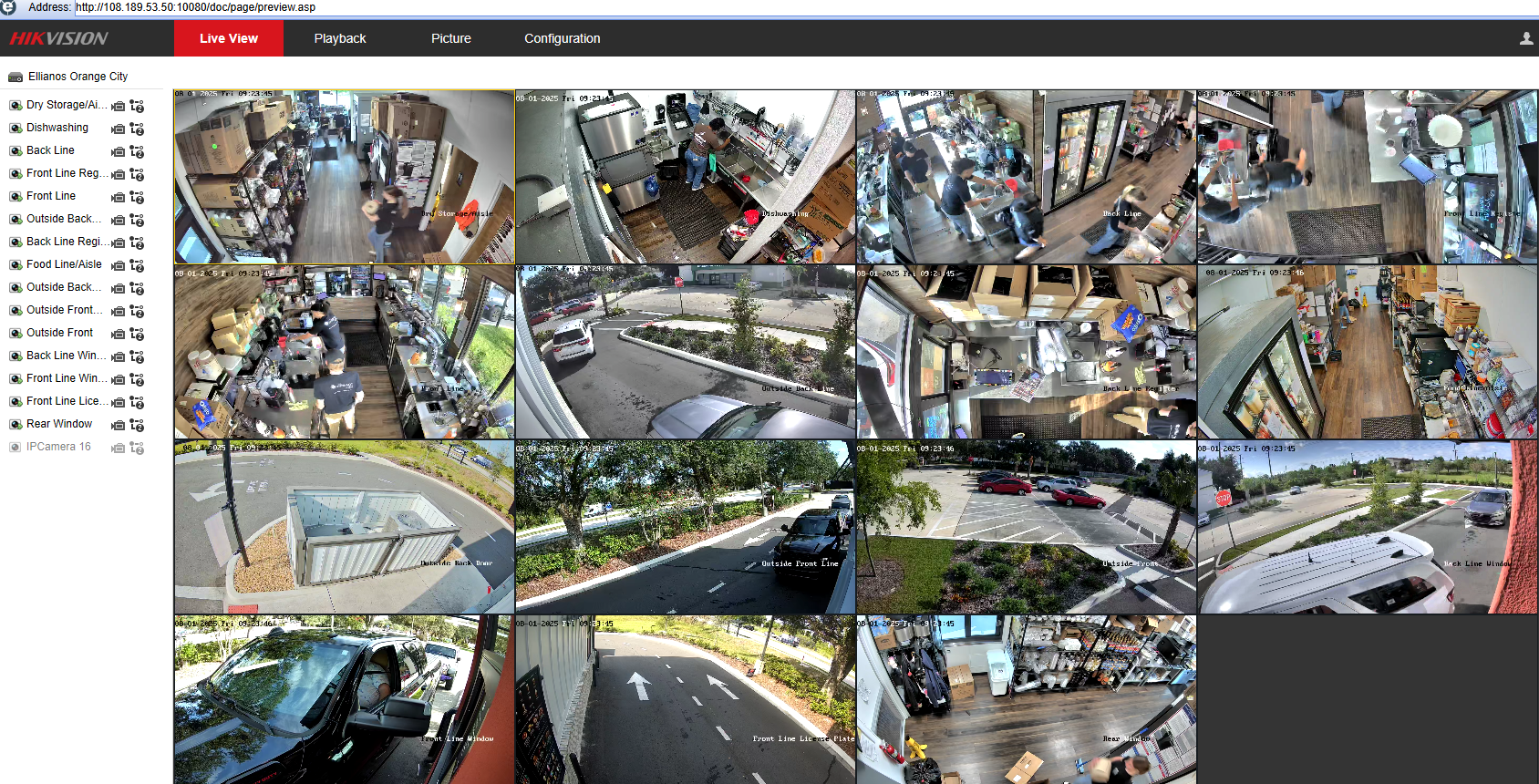Select the empty bottom-right video tile
The height and width of the screenshot is (784, 1539).
(1367, 698)
